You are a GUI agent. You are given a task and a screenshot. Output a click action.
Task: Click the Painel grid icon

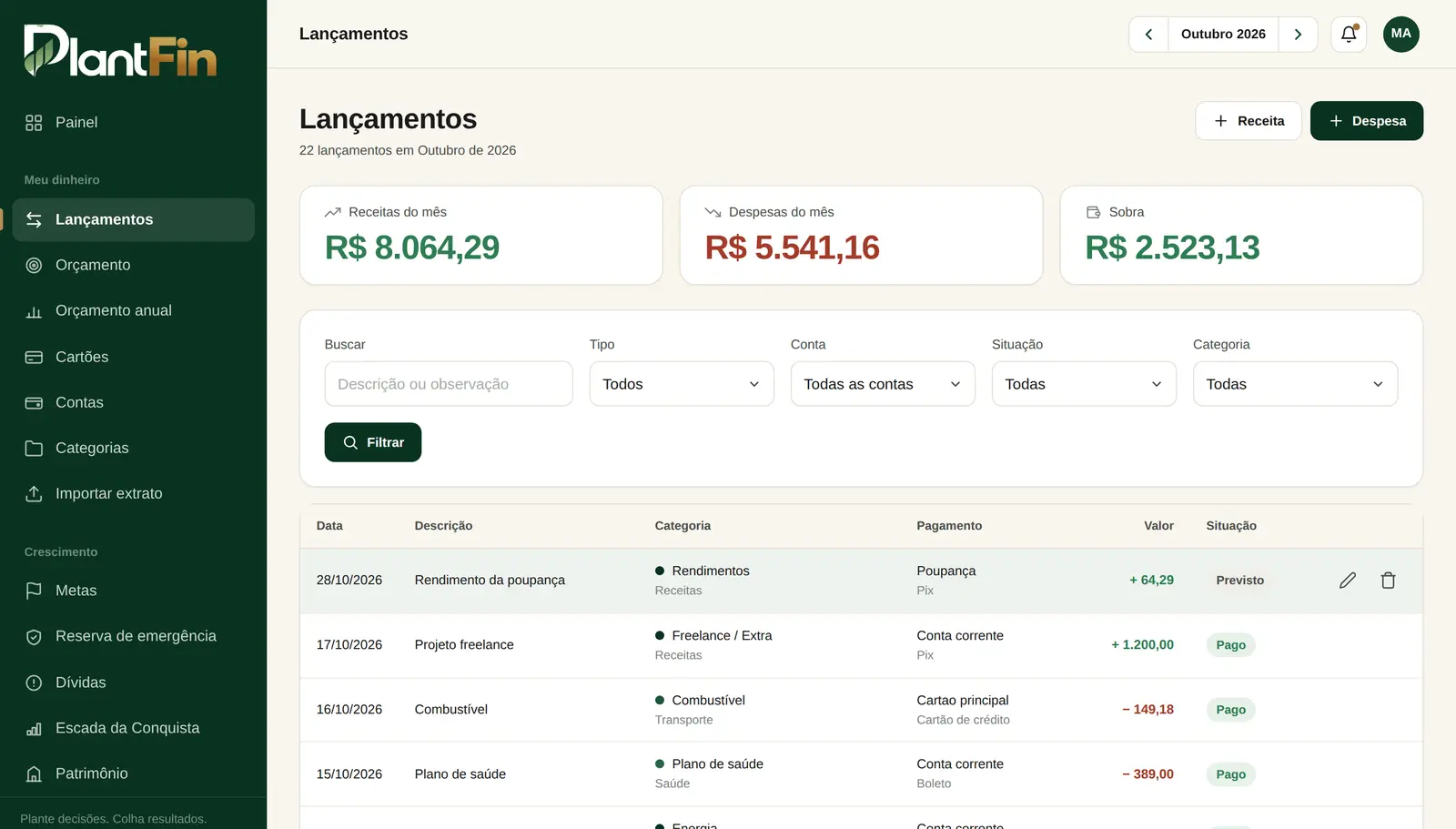pos(34,123)
